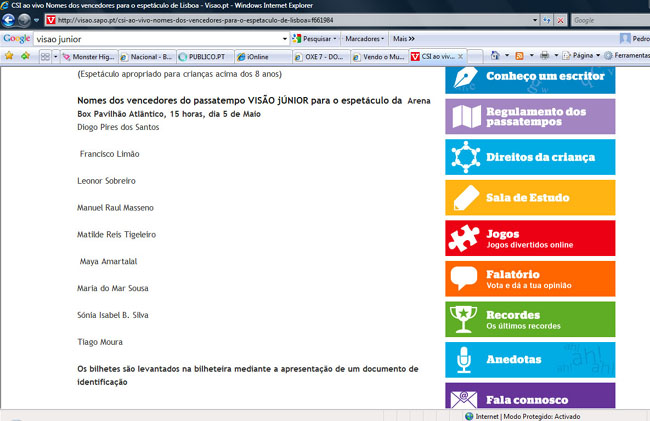Switch to the Vendo o Mu... tab
The image size is (650, 421).
coord(379,57)
